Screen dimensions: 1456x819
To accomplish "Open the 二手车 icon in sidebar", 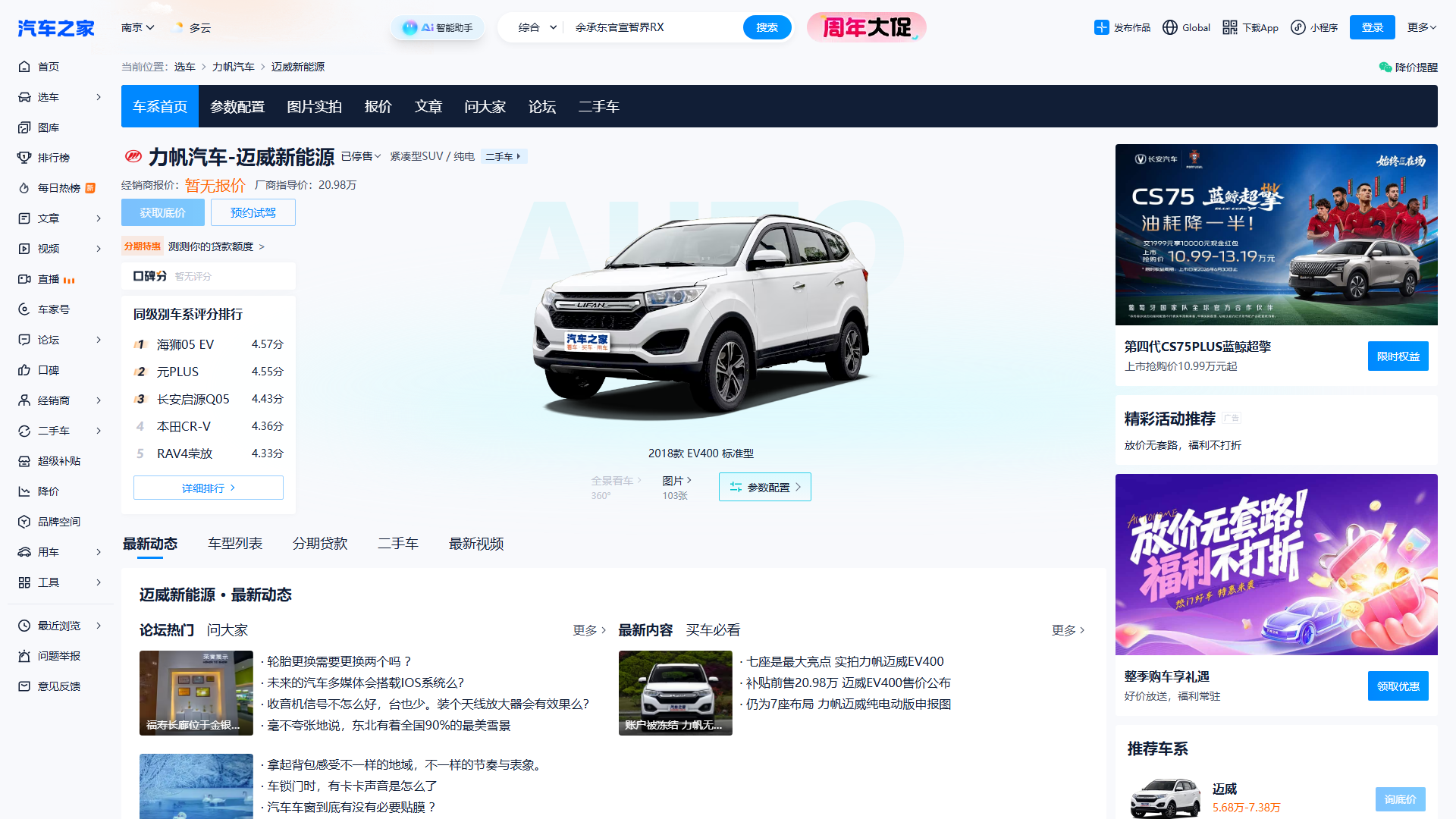I will pos(24,431).
